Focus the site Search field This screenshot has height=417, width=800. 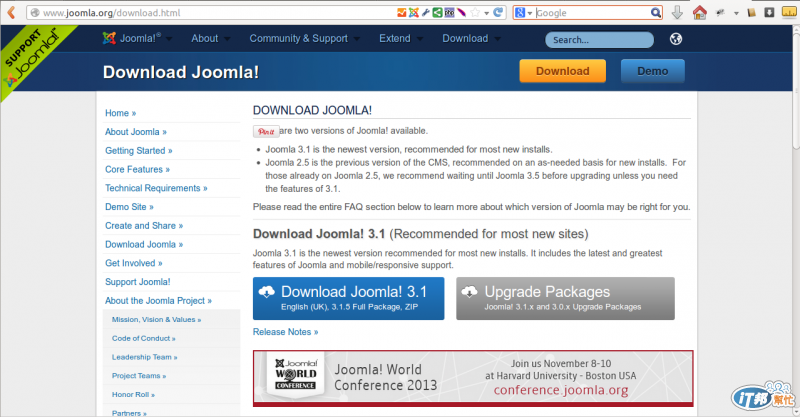click(599, 40)
